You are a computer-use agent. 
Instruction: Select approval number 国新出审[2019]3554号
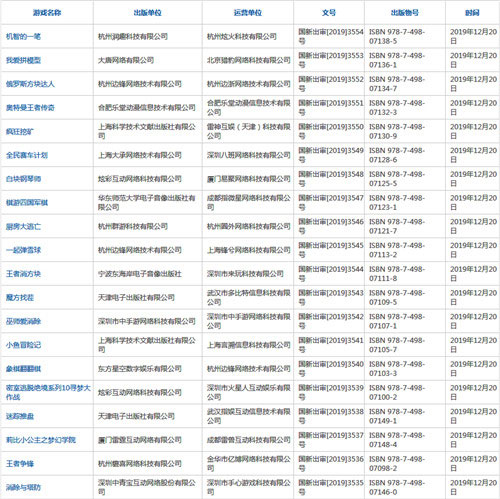pyautogui.click(x=331, y=36)
